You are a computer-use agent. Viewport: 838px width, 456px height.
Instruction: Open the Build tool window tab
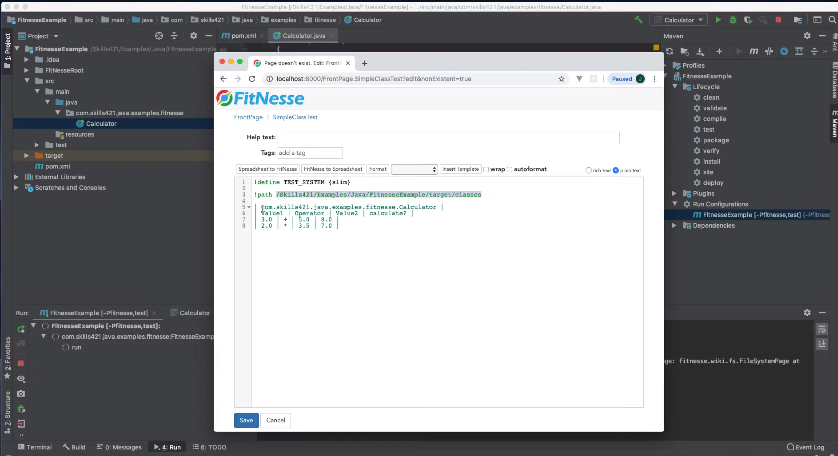[74, 447]
